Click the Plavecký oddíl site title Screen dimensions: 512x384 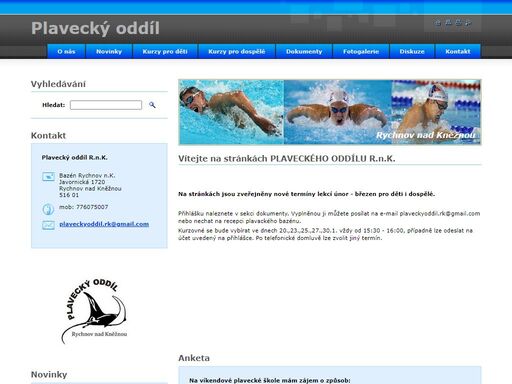[95, 28]
